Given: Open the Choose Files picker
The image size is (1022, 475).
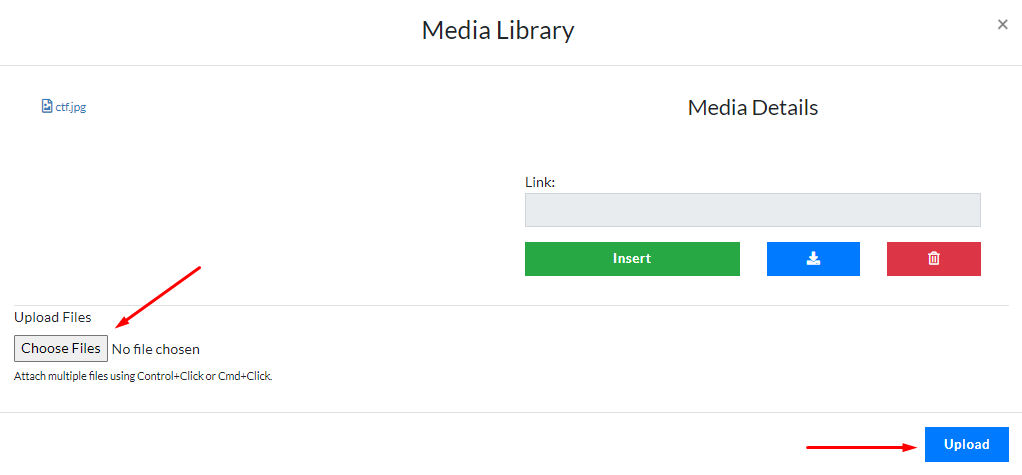Looking at the screenshot, I should 61,348.
